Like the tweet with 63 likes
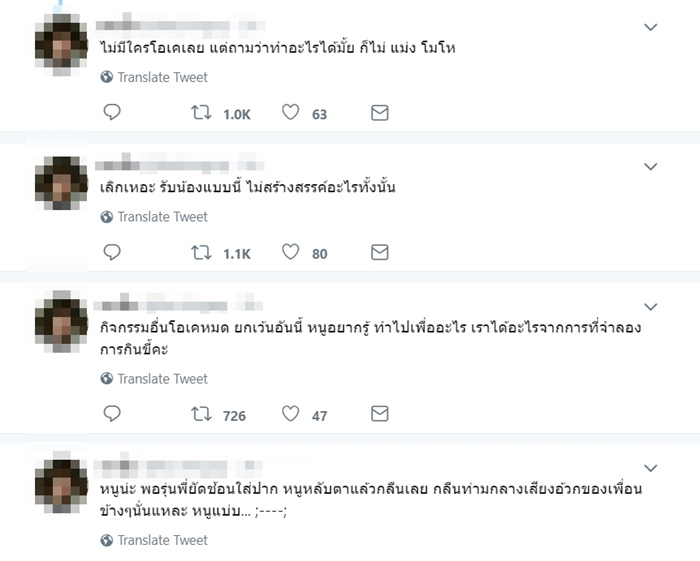 (x=290, y=113)
